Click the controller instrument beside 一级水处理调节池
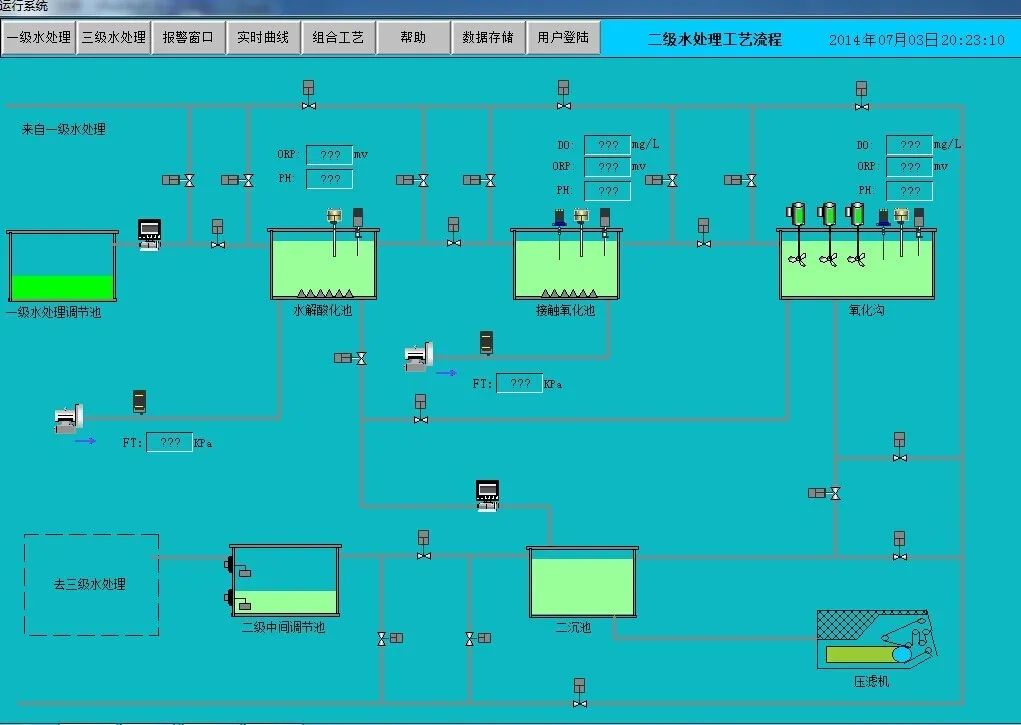This screenshot has width=1021, height=725. tap(149, 230)
